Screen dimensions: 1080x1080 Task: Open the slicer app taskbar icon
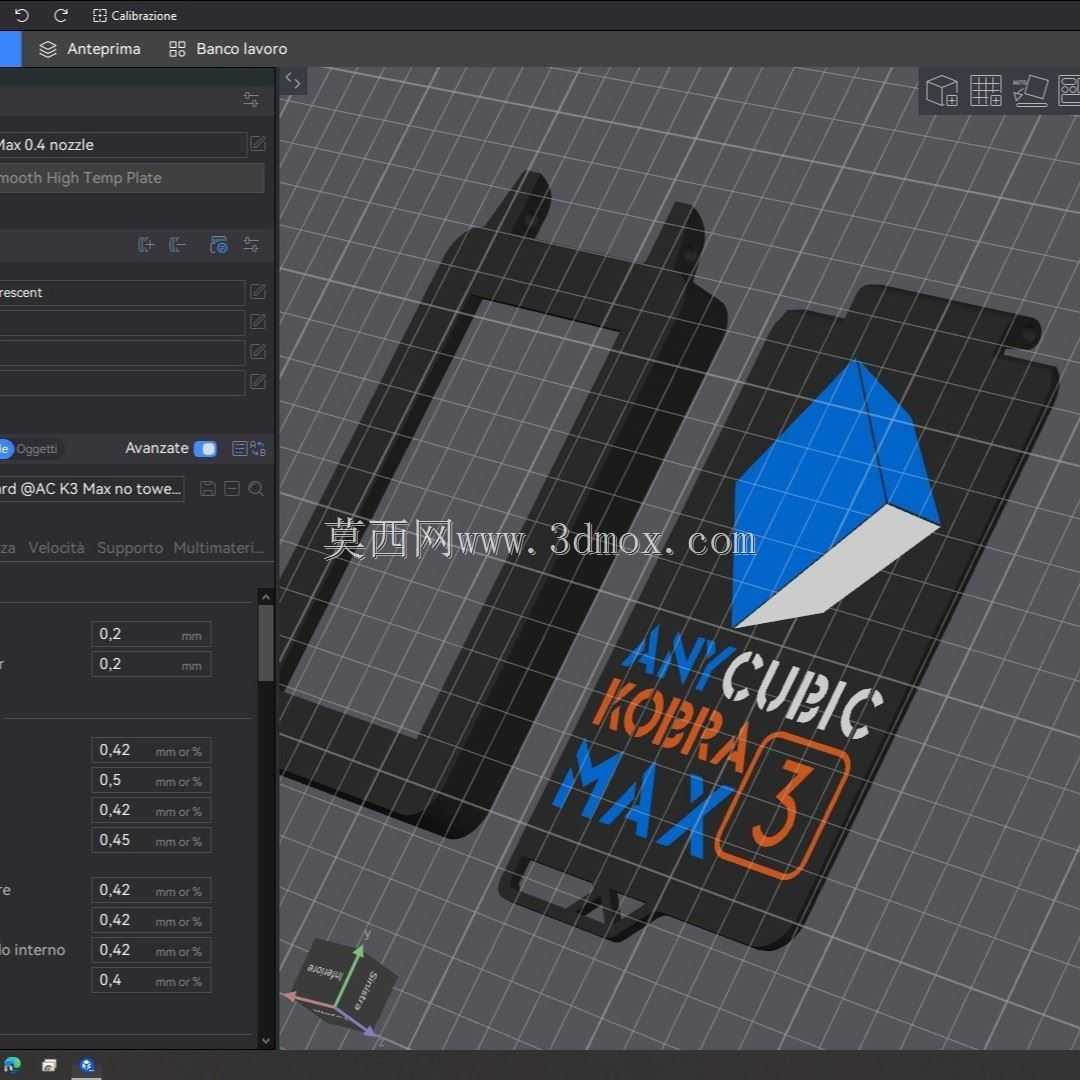pos(87,1065)
